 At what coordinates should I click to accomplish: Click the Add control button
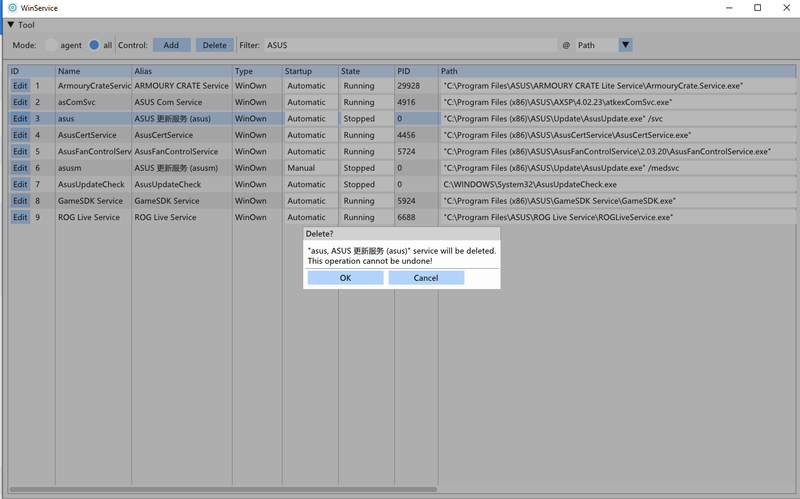click(171, 45)
